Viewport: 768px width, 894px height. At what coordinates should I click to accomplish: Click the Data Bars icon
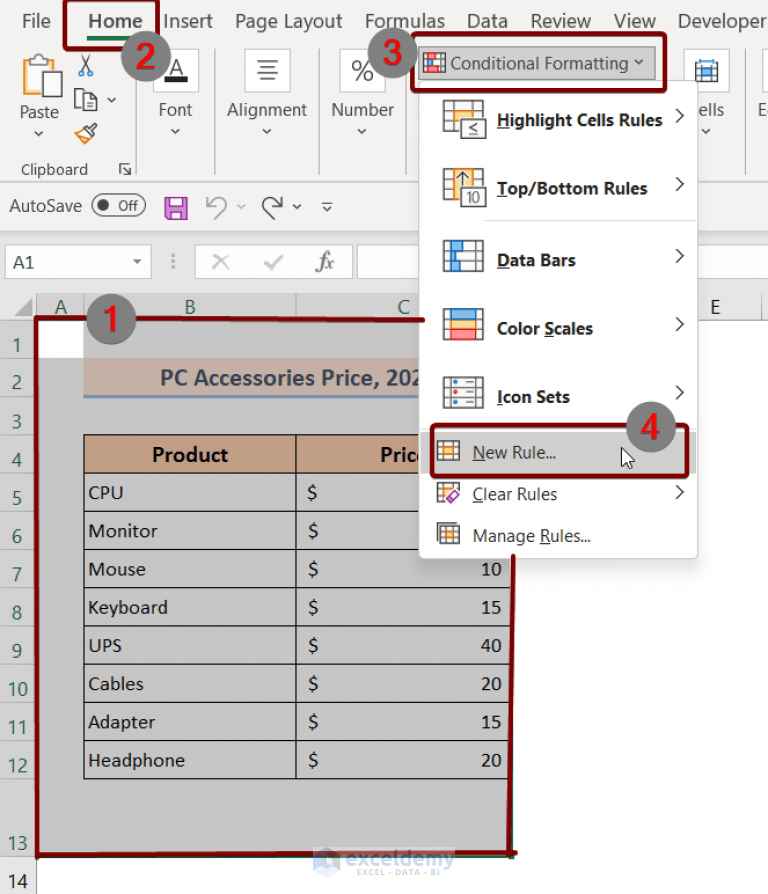point(463,257)
